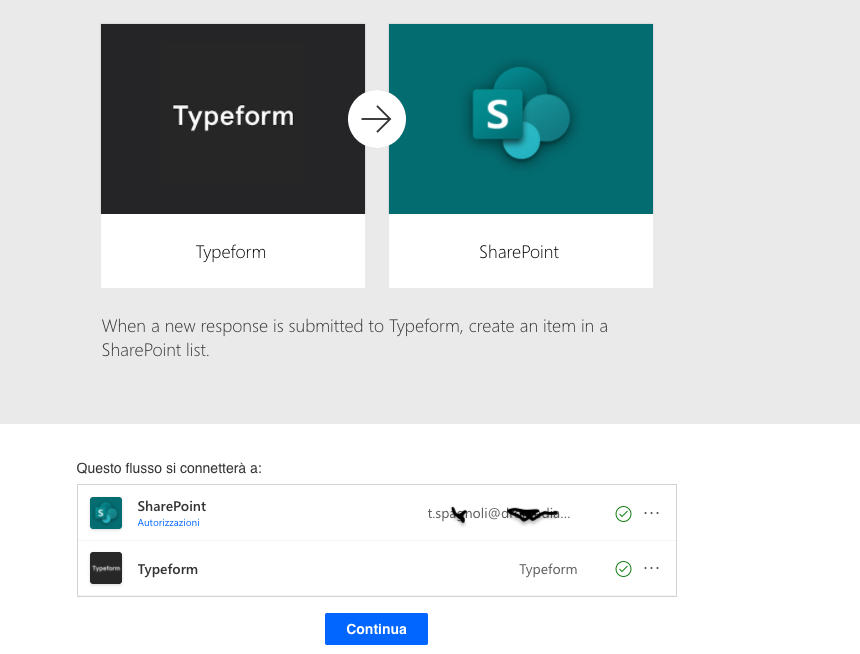Click the 'Questo flusso si connetterà a:' heading
The width and height of the screenshot is (860, 654).
169,468
